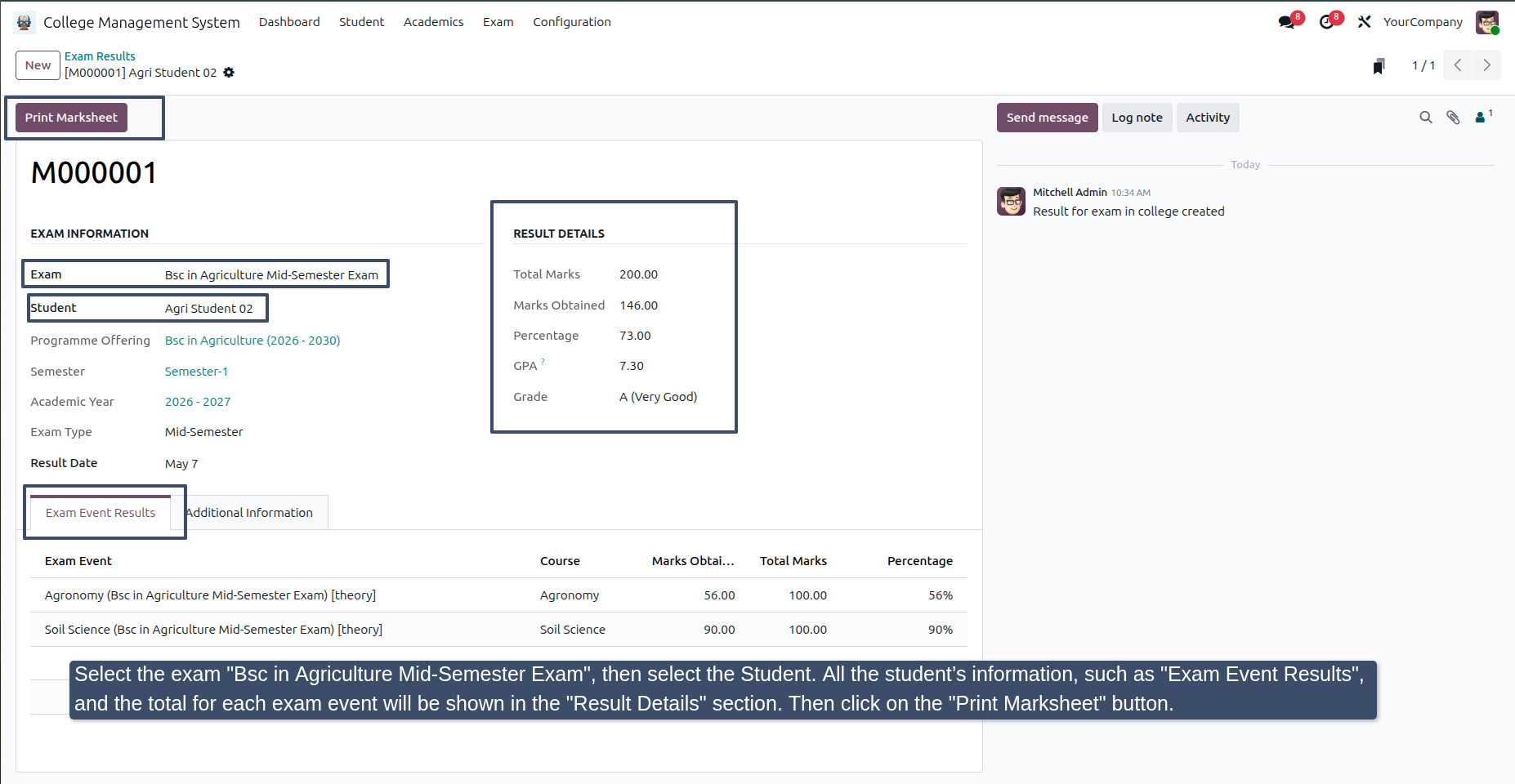Open the Agronomy theory exam event row
1515x784 pixels.
[498, 595]
